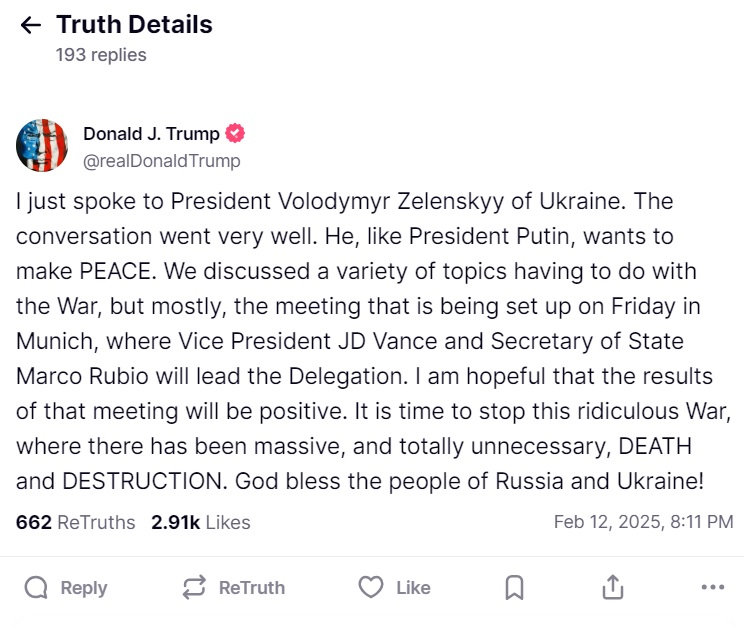Go back using the left arrow
Viewport: 744px width, 627px height.
[x=31, y=26]
